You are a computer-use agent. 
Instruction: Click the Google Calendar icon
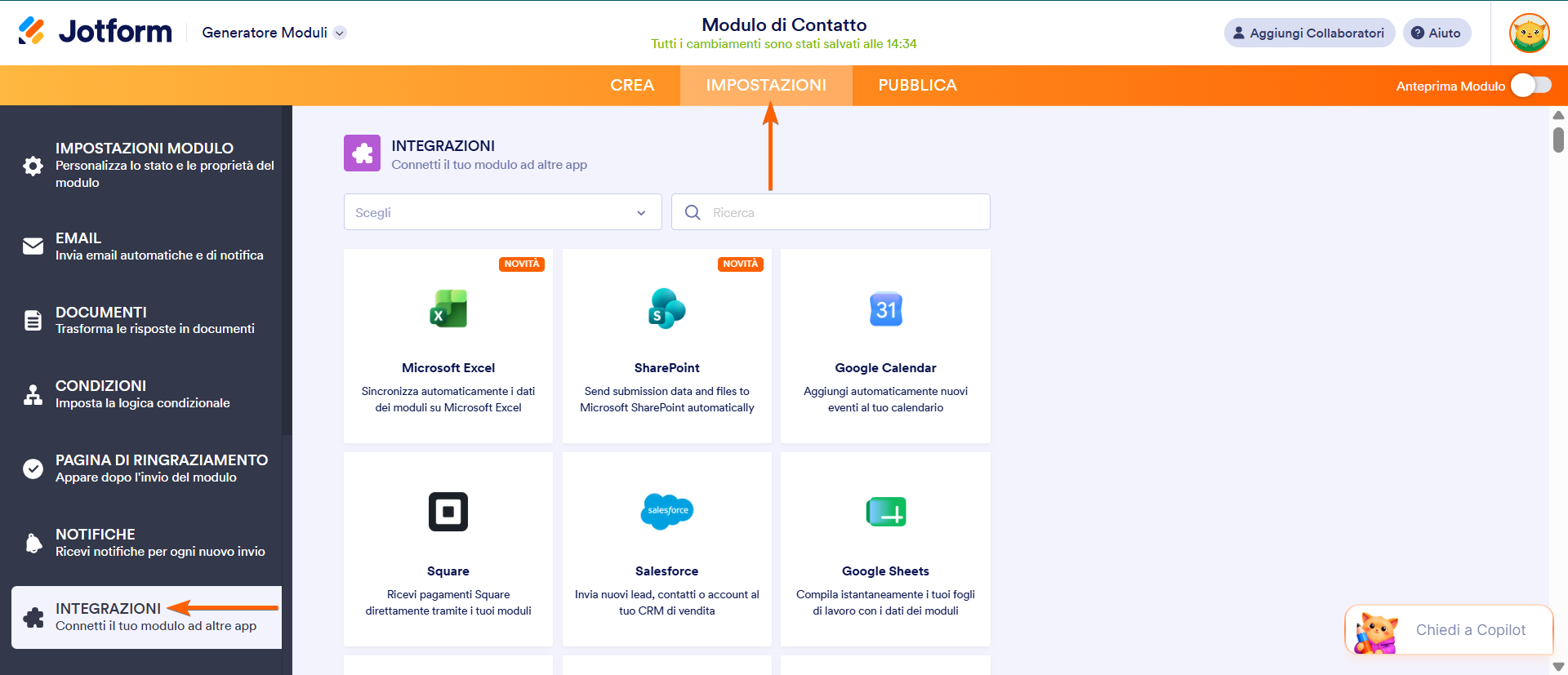(885, 309)
